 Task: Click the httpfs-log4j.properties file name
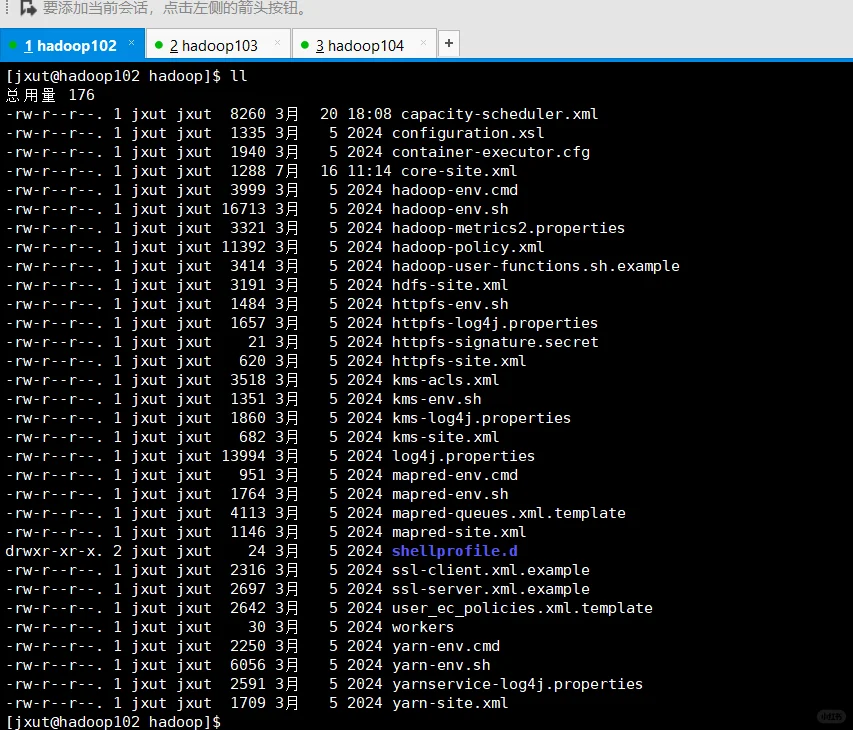495,323
